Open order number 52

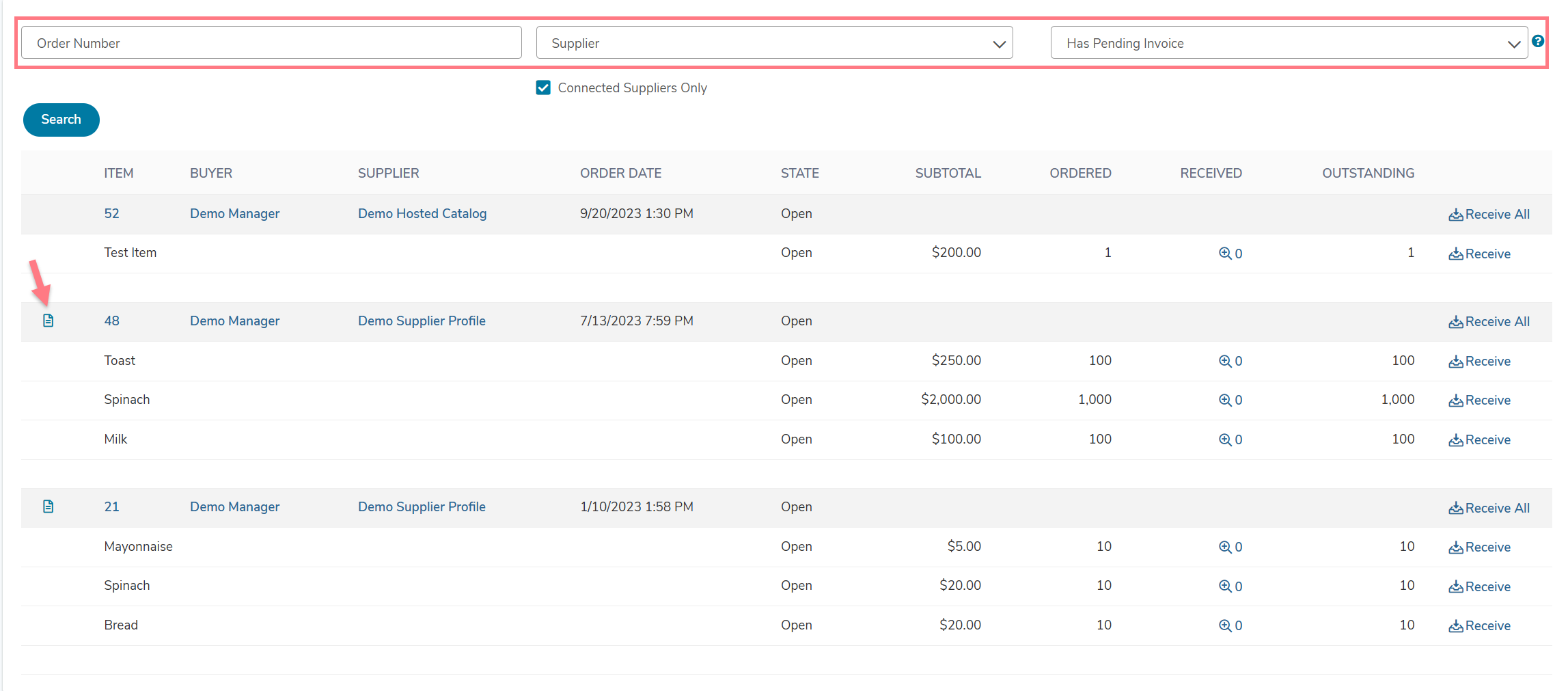click(x=111, y=213)
